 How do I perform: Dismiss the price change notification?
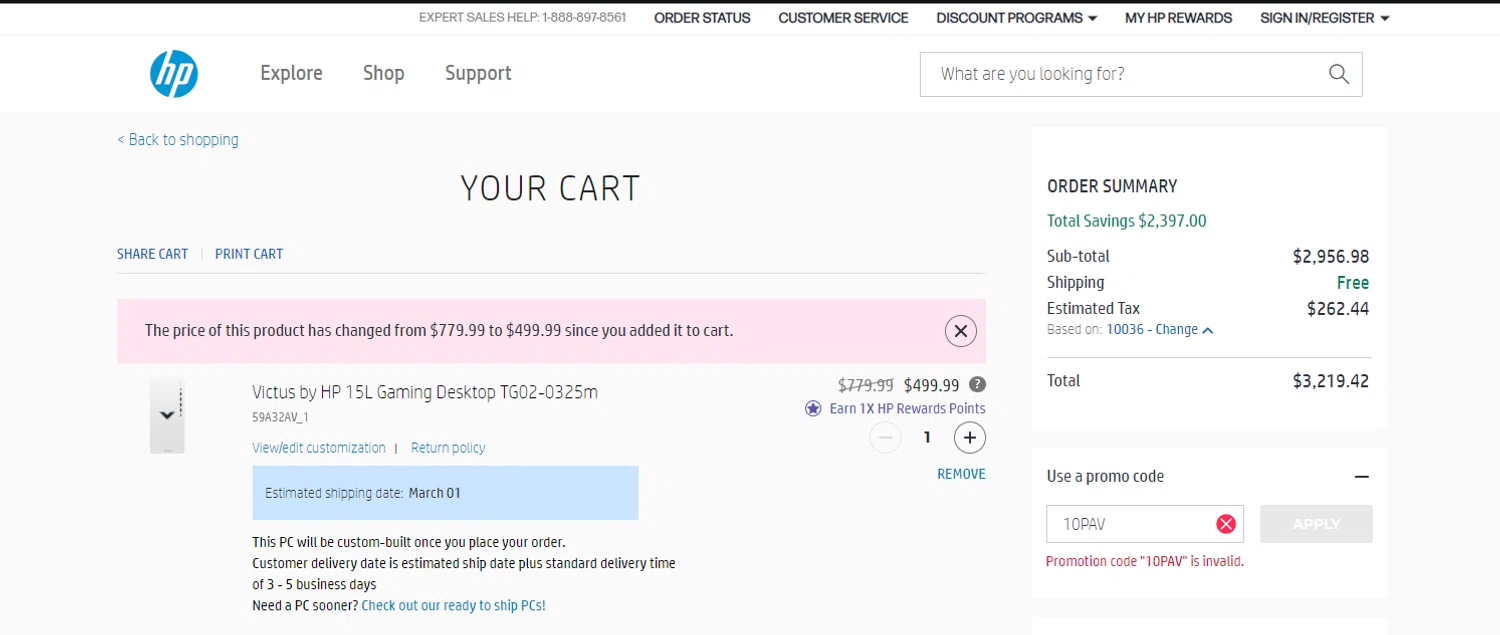click(960, 330)
